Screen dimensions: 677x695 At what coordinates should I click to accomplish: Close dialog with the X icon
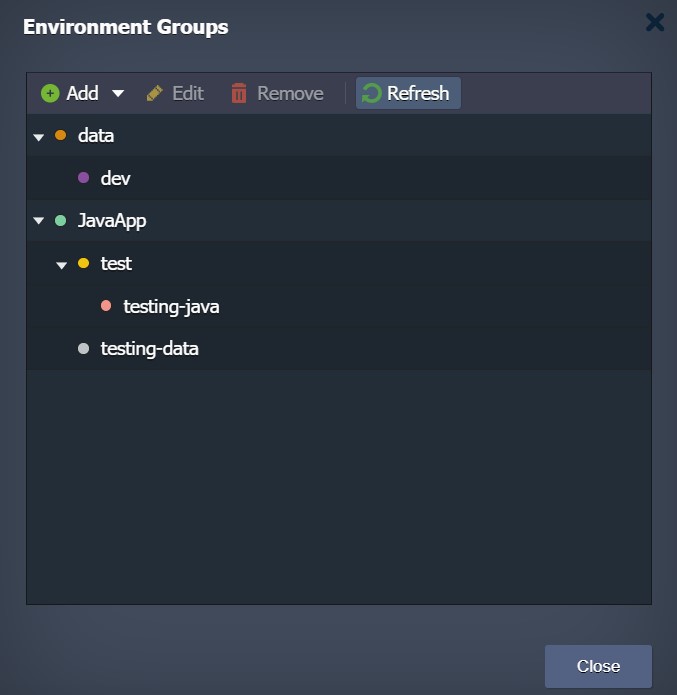point(655,22)
